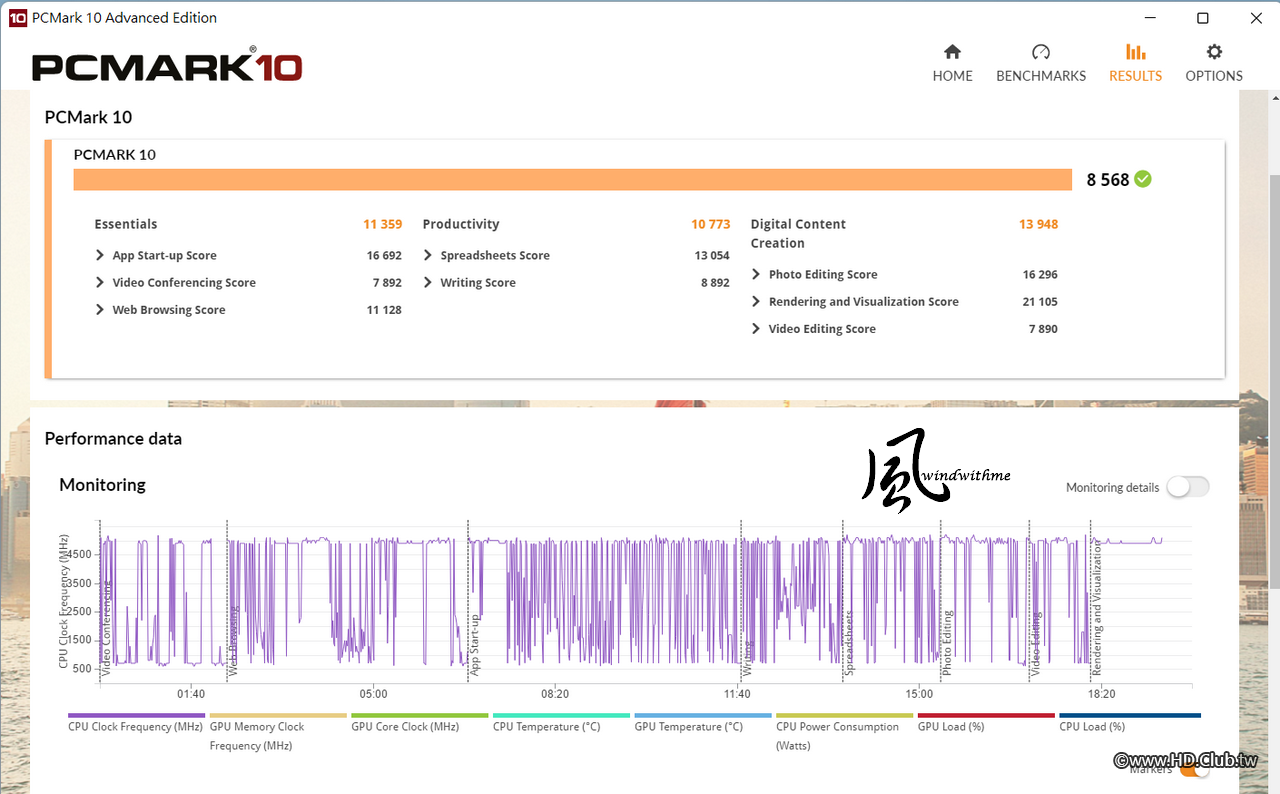Image resolution: width=1280 pixels, height=794 pixels.
Task: Click the home house icon
Action: (952, 52)
